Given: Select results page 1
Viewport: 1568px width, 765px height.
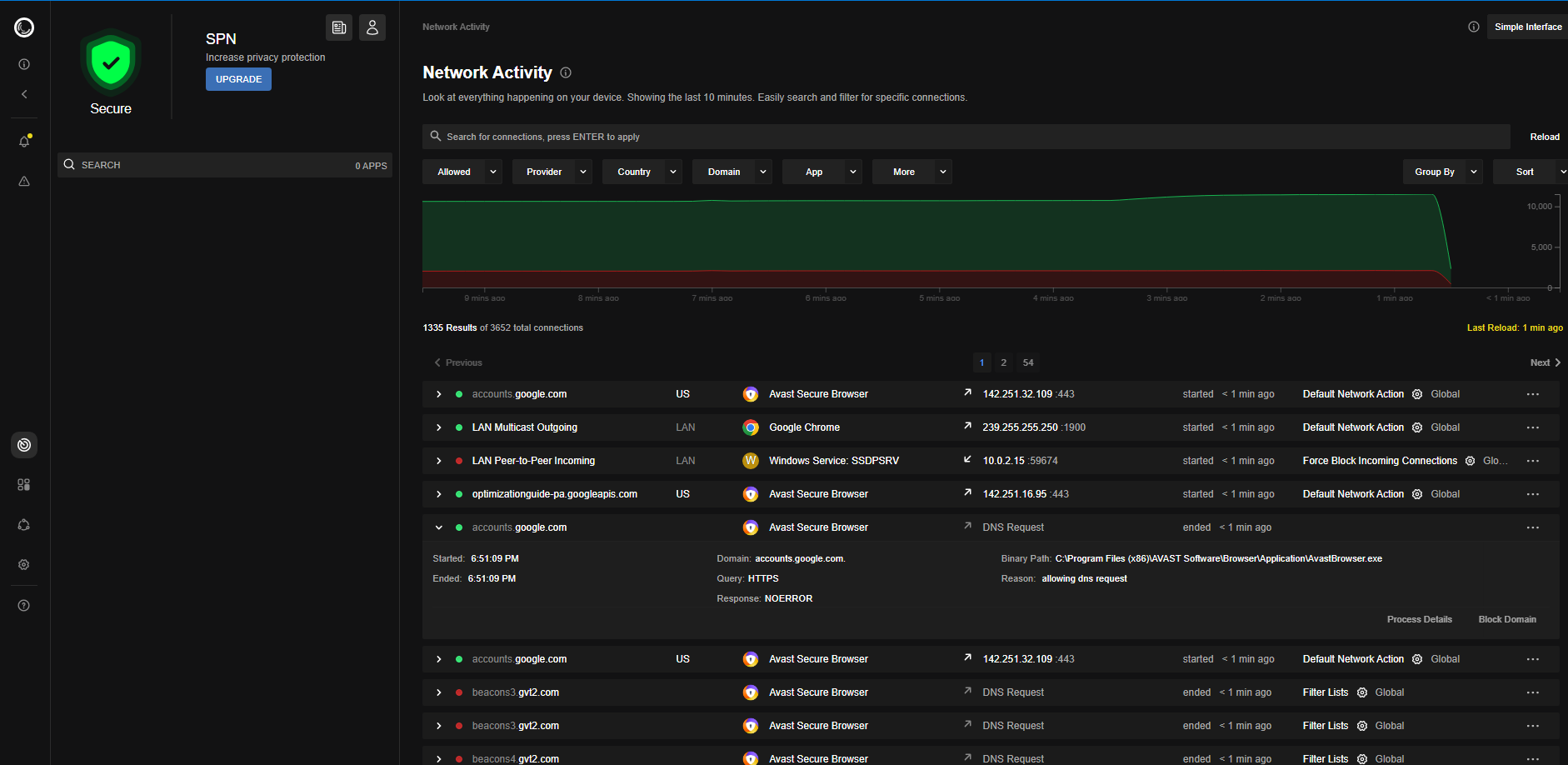Looking at the screenshot, I should [982, 362].
